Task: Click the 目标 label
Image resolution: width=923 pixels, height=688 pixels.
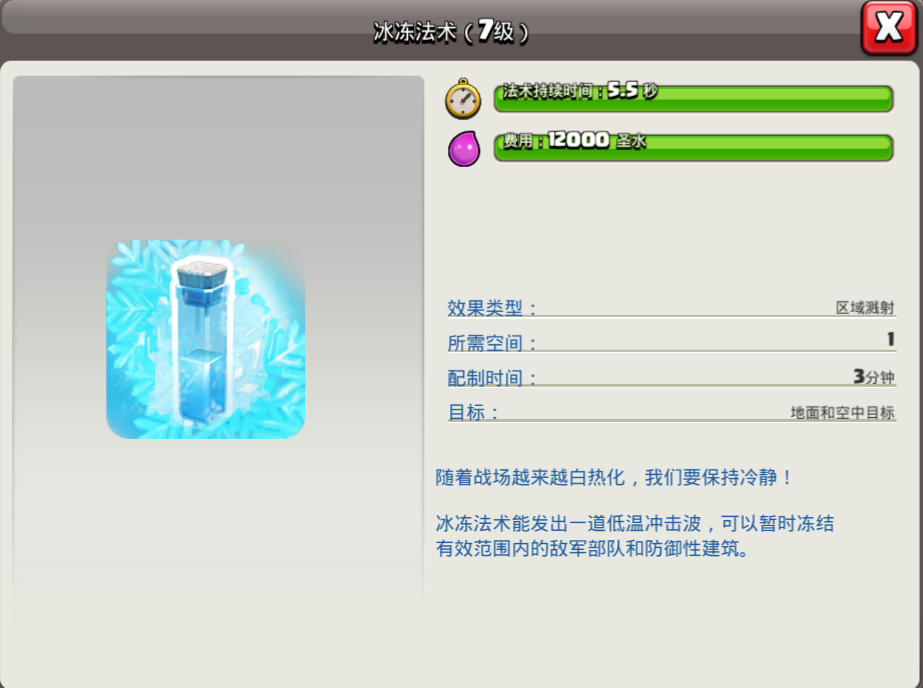Action: click(x=473, y=413)
